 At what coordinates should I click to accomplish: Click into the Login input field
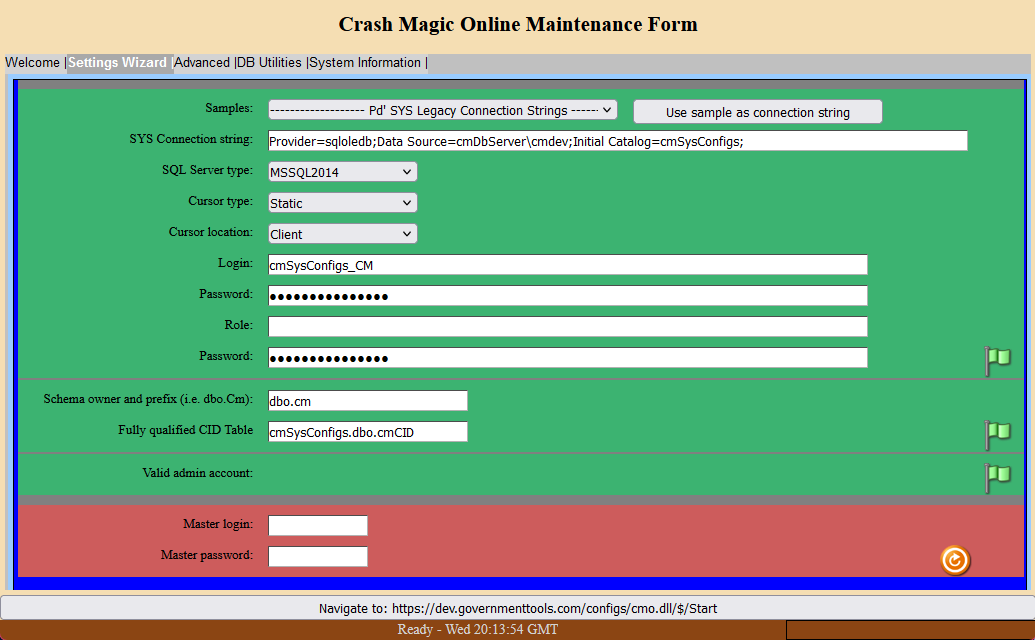coord(568,265)
